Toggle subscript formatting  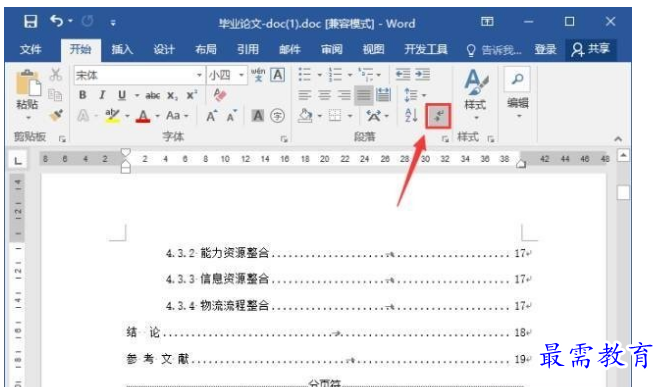pyautogui.click(x=172, y=96)
